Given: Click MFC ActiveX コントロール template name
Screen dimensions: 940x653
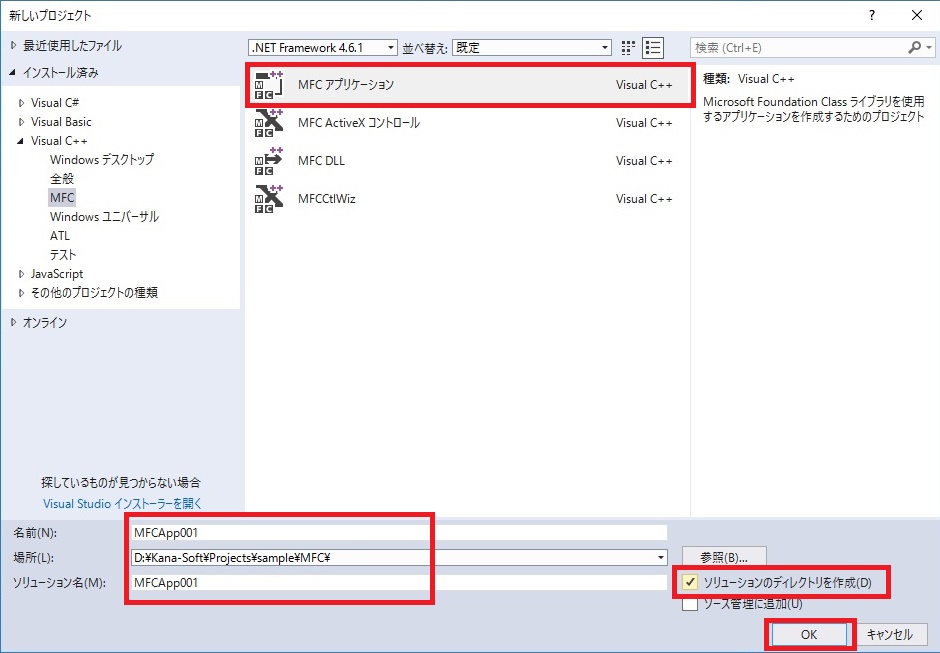Looking at the screenshot, I should pos(358,123).
